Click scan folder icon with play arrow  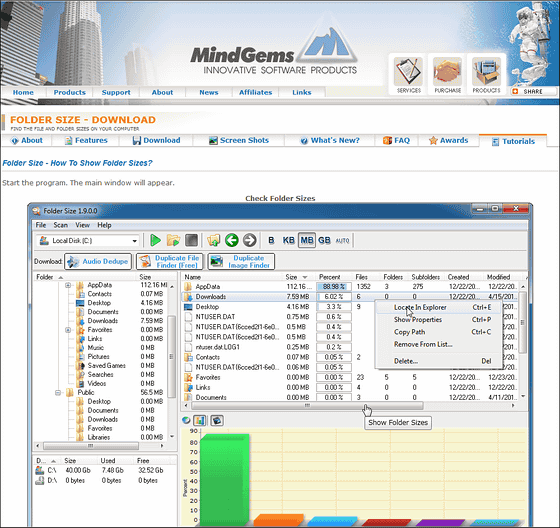click(x=173, y=240)
